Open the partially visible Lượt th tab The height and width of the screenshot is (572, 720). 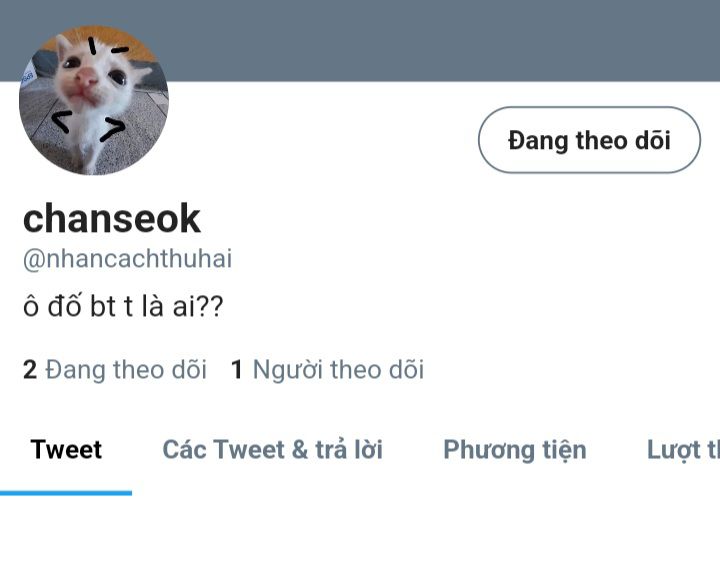[683, 449]
